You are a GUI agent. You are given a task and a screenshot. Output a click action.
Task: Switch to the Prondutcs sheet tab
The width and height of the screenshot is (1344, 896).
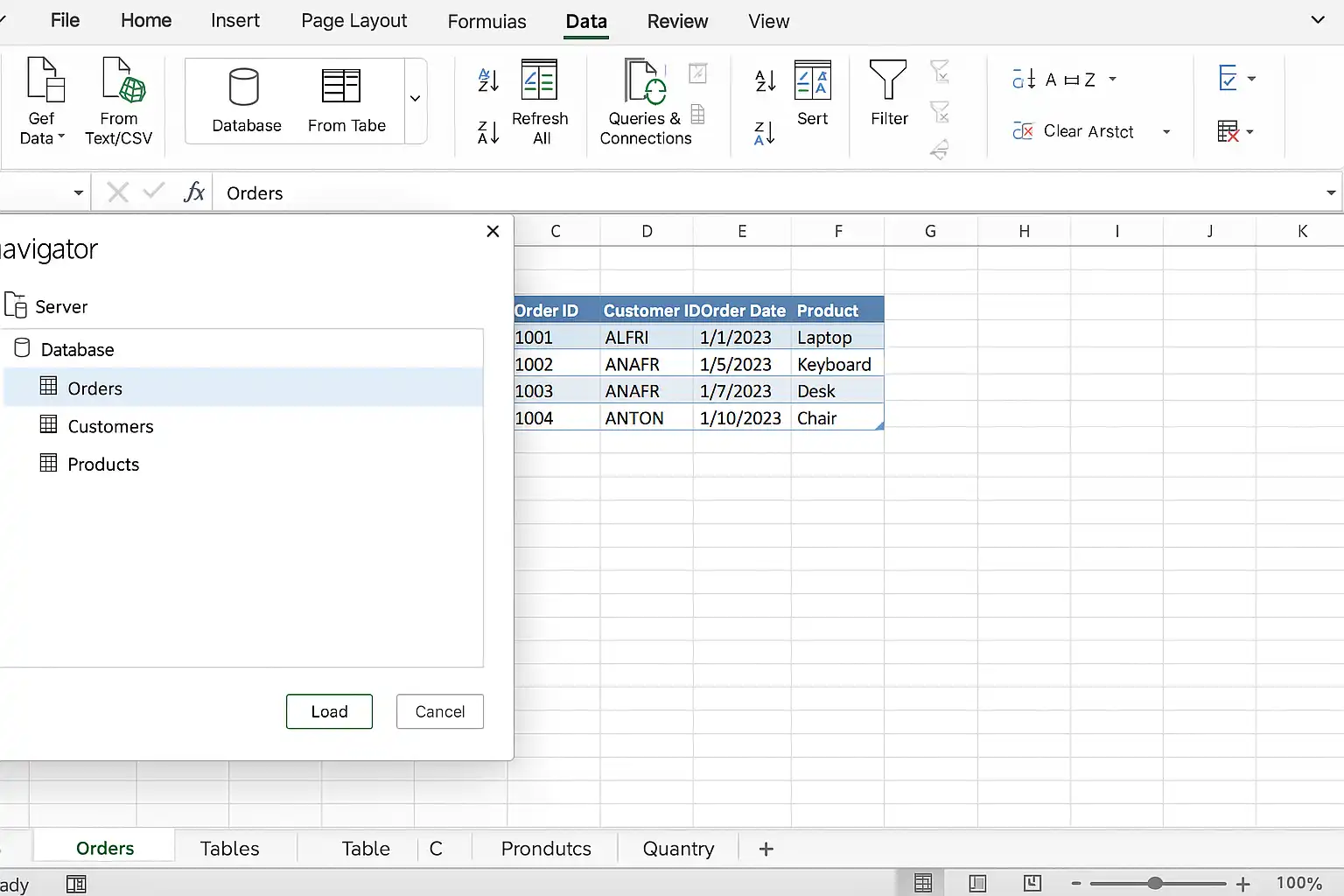(546, 849)
